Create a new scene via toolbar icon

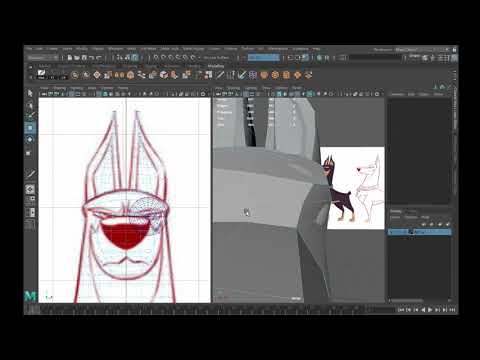(x=70, y=58)
